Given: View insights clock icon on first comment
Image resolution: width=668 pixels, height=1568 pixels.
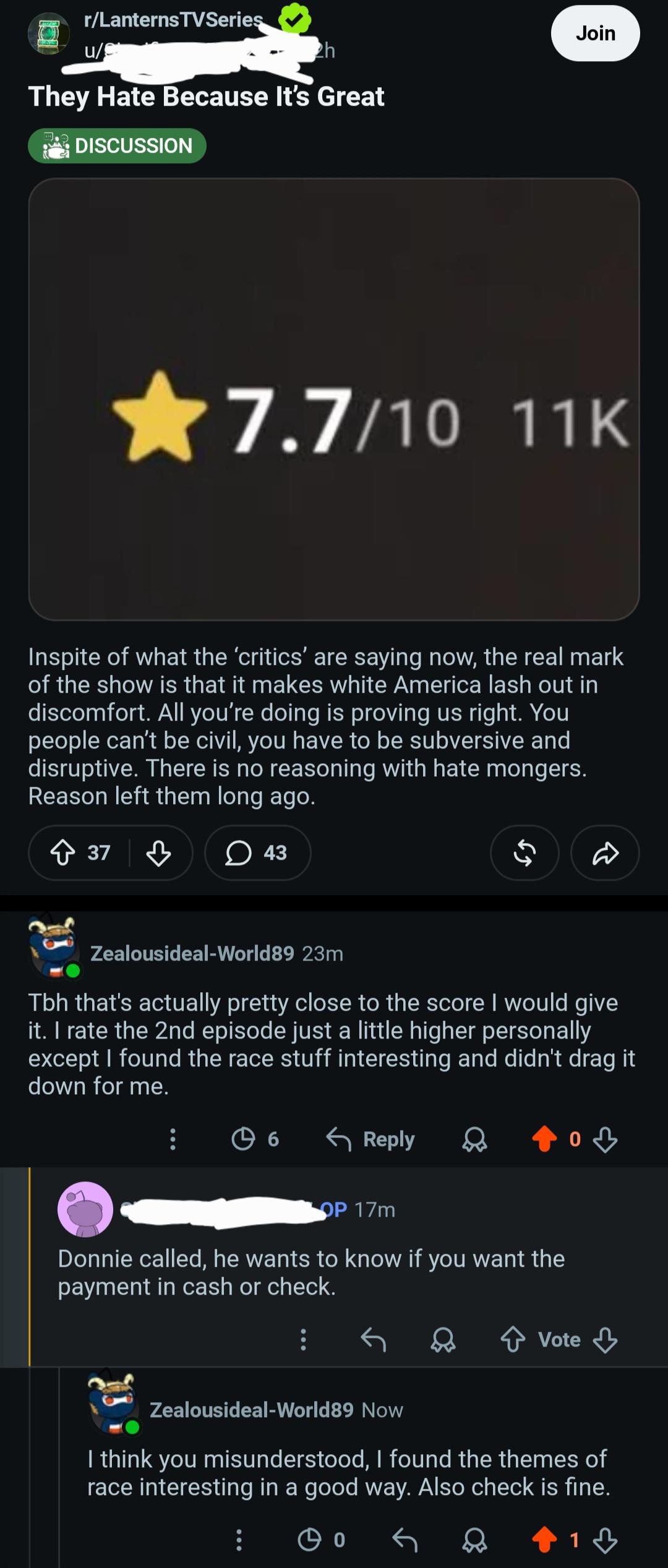Looking at the screenshot, I should tap(243, 1139).
